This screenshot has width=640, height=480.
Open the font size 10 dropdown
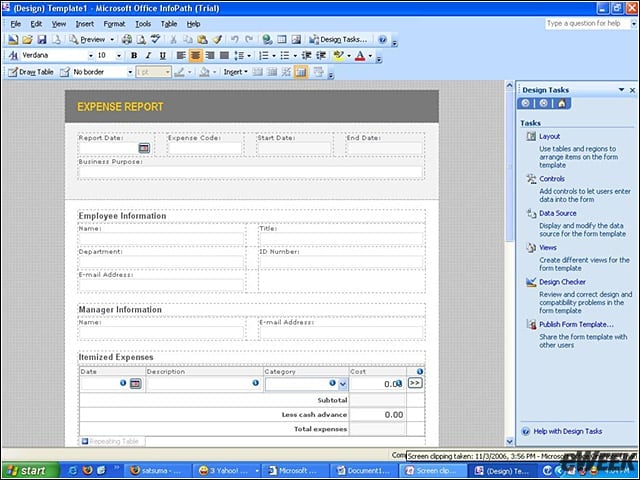pos(119,56)
